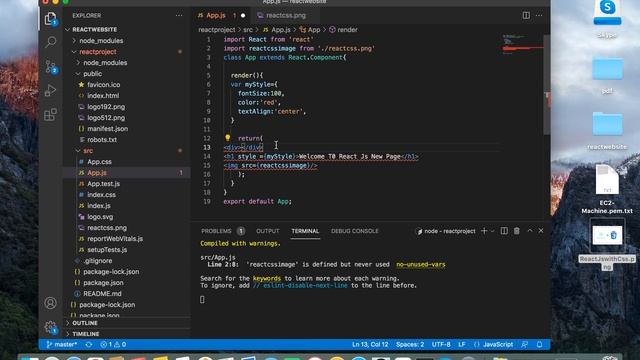This screenshot has height=360, width=640.
Task: Open the OUTPUT panel tab
Action: click(x=268, y=231)
